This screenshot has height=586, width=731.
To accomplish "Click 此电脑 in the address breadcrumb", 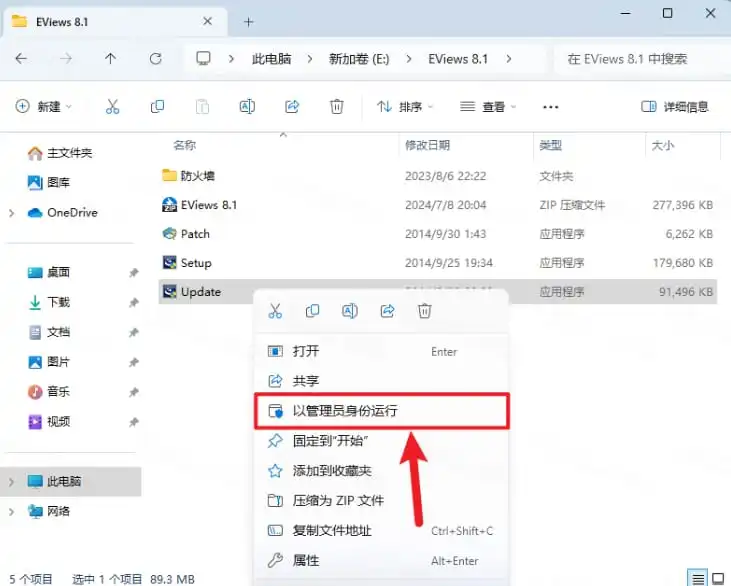I will point(271,59).
